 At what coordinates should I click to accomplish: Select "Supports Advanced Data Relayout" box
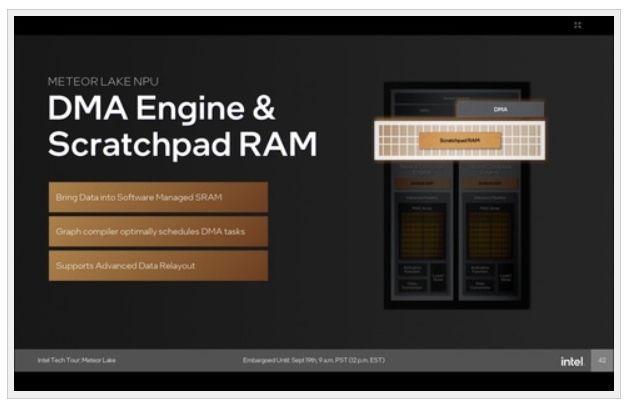(158, 265)
